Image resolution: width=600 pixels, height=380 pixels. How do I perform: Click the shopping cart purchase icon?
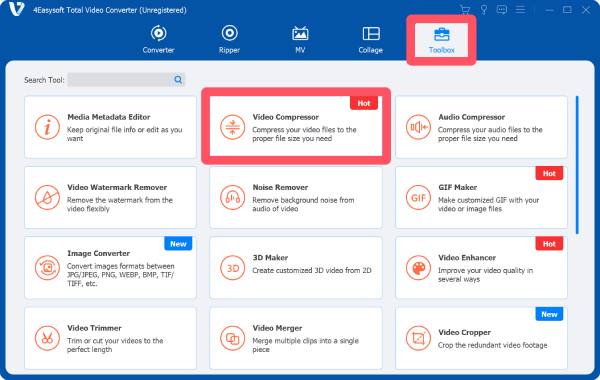point(465,10)
